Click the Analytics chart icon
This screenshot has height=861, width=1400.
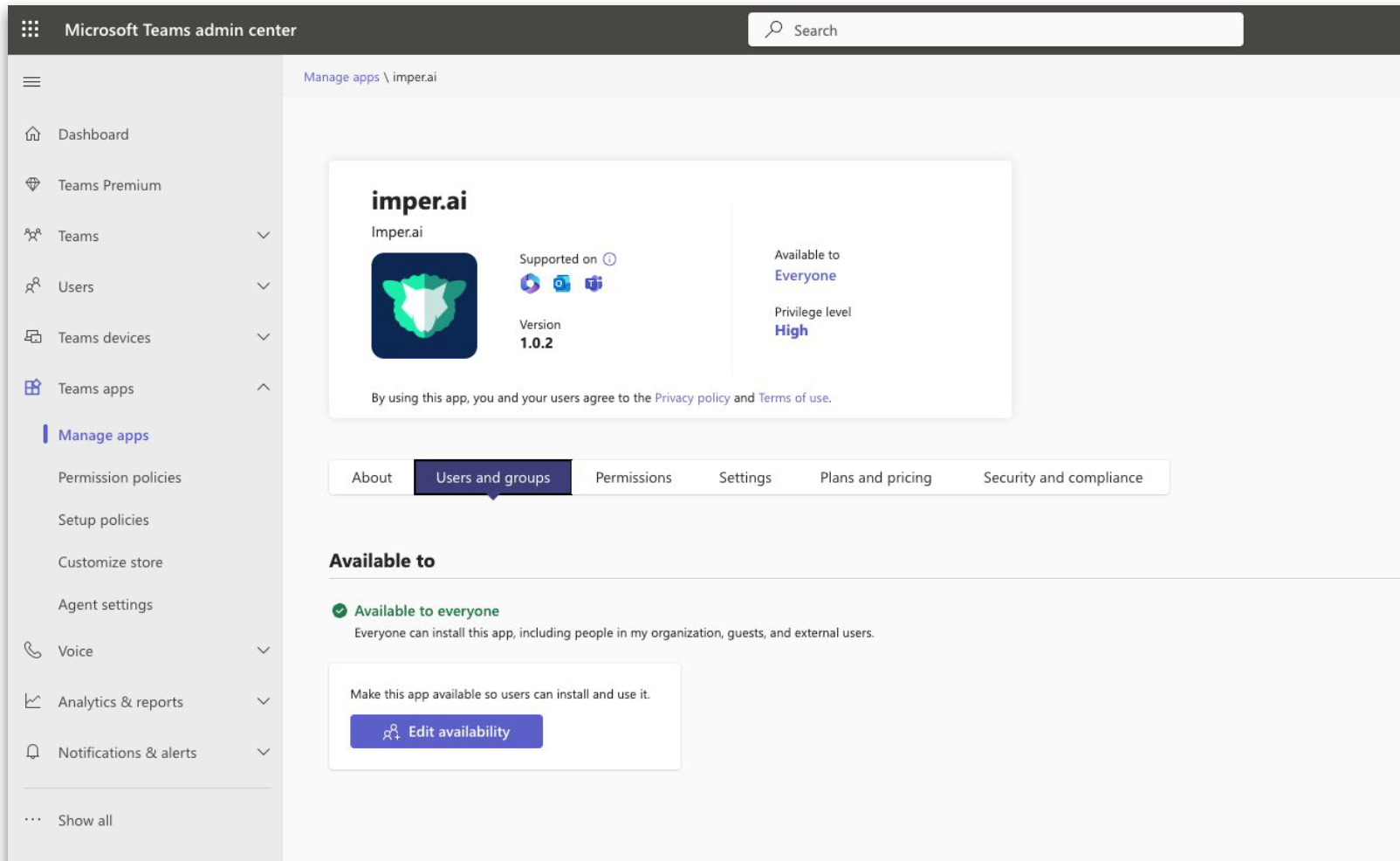[x=33, y=700]
